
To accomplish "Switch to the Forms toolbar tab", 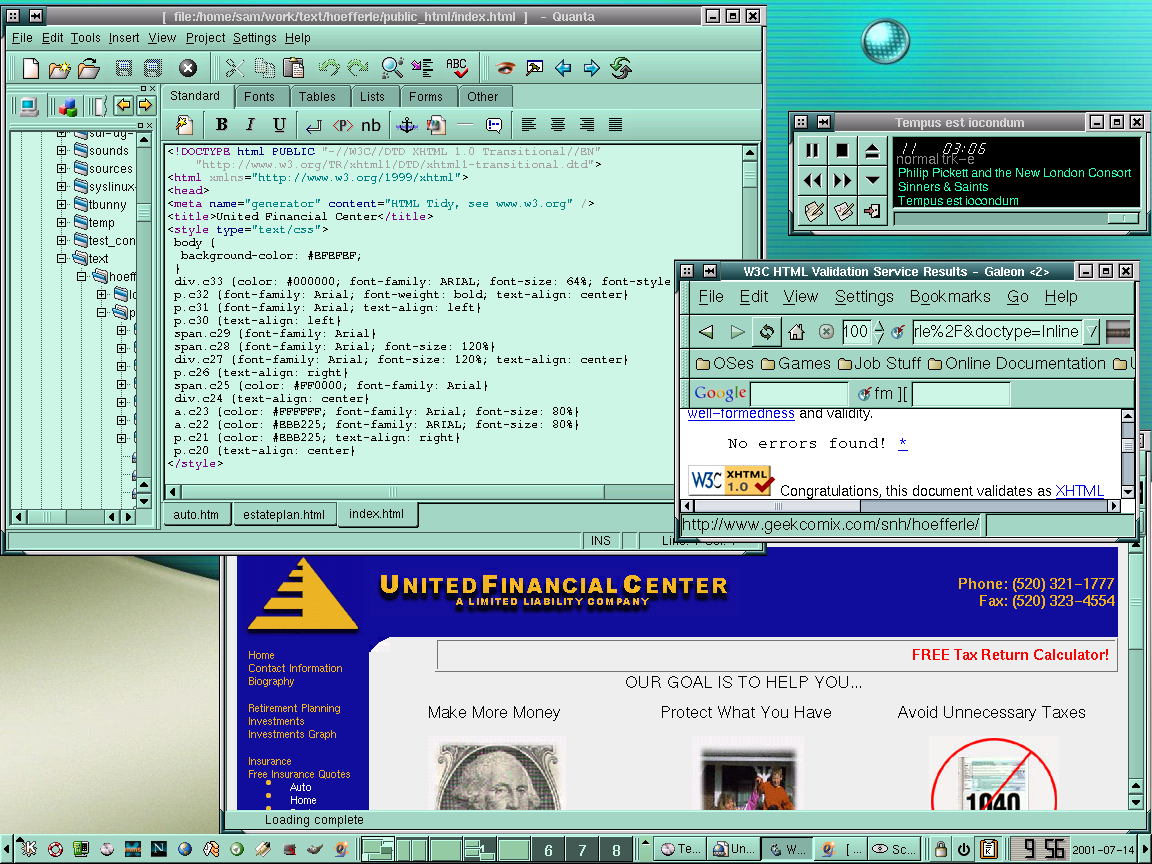I will 425,96.
